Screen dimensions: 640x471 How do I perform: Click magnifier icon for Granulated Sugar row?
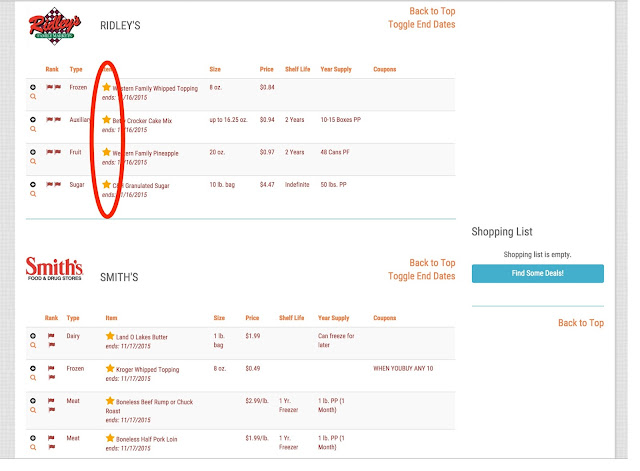coord(33,194)
